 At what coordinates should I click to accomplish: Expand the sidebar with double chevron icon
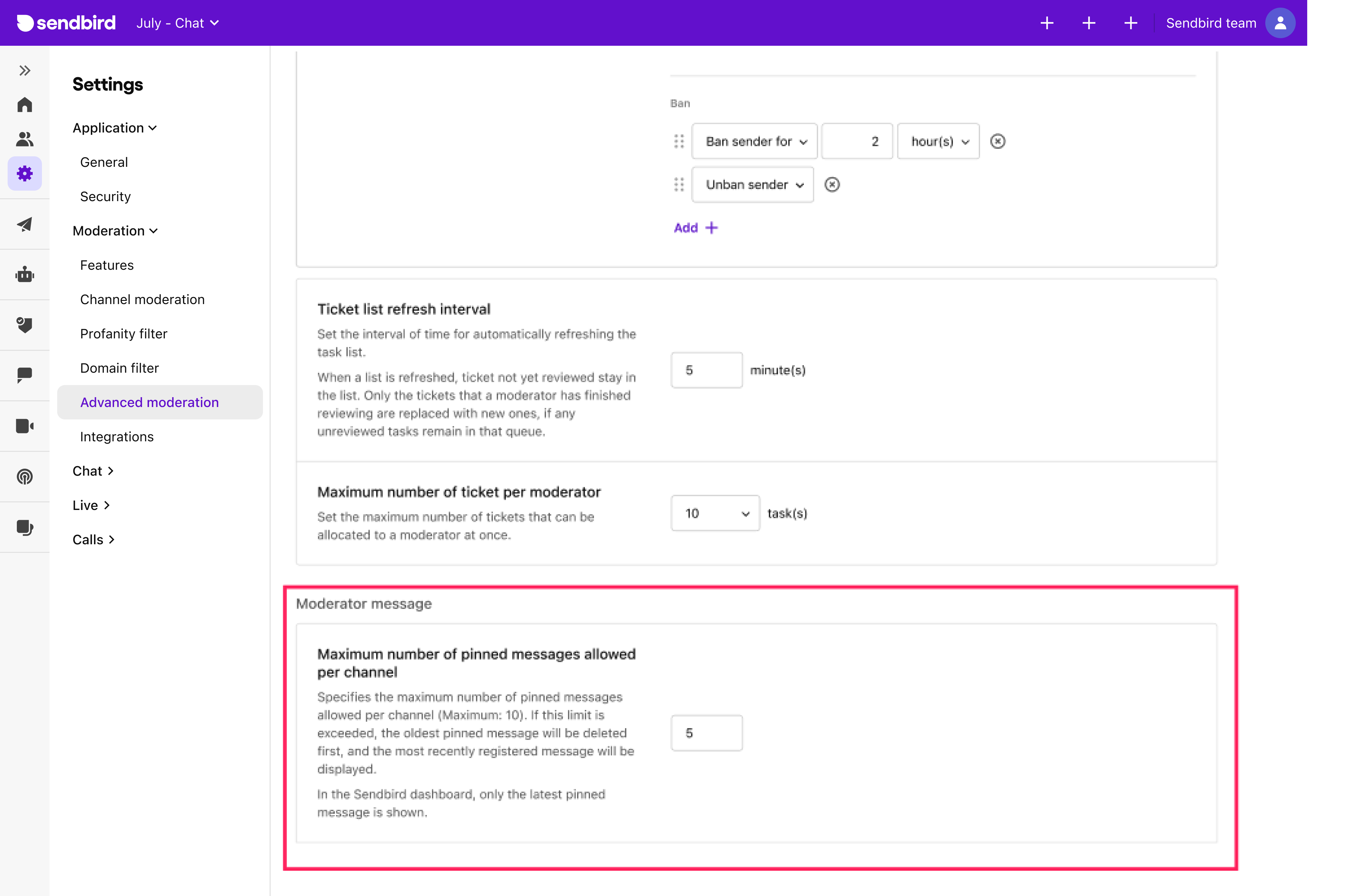(25, 70)
